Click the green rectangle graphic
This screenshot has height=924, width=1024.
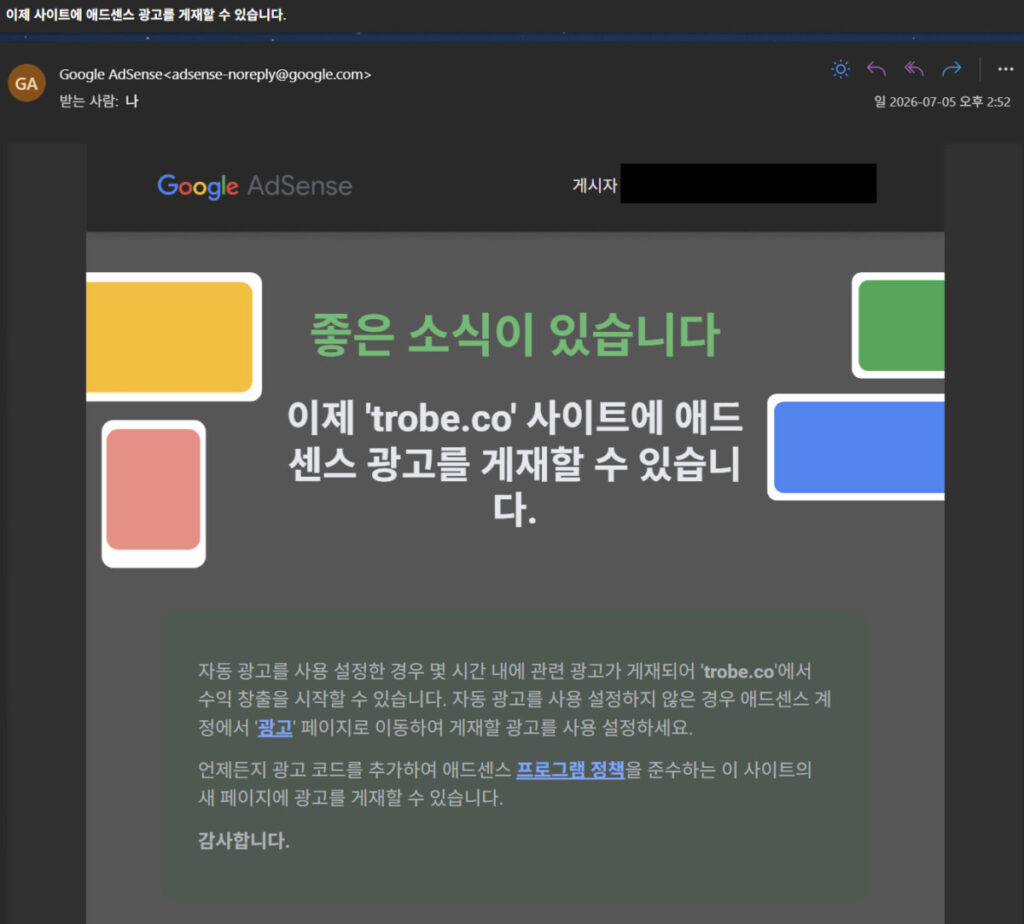[901, 325]
